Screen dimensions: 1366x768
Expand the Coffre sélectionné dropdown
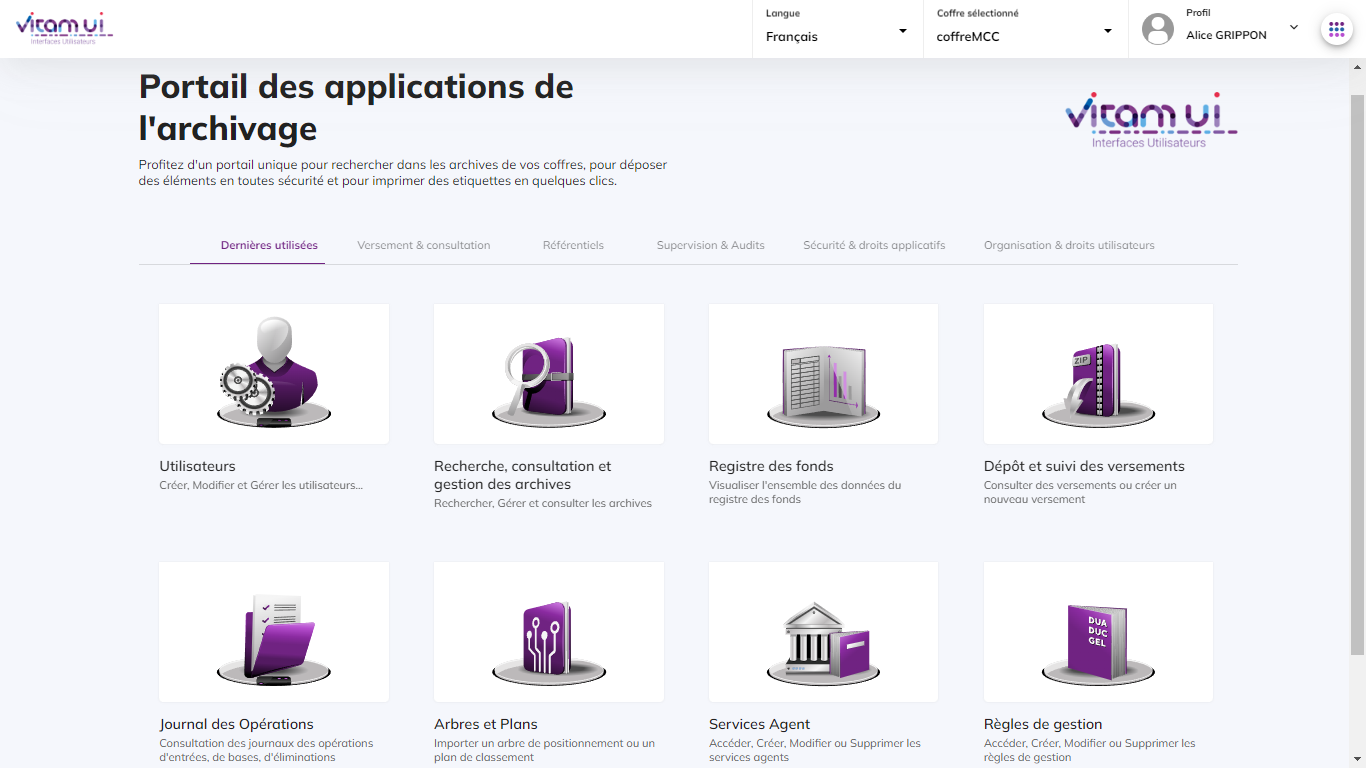click(1107, 31)
